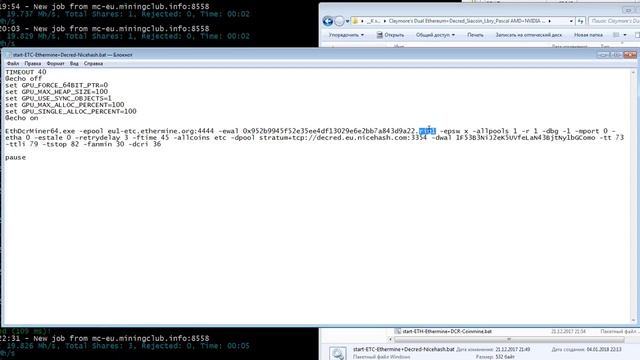Focus the Explorer search field
The image size is (640, 360).
[x=614, y=21]
